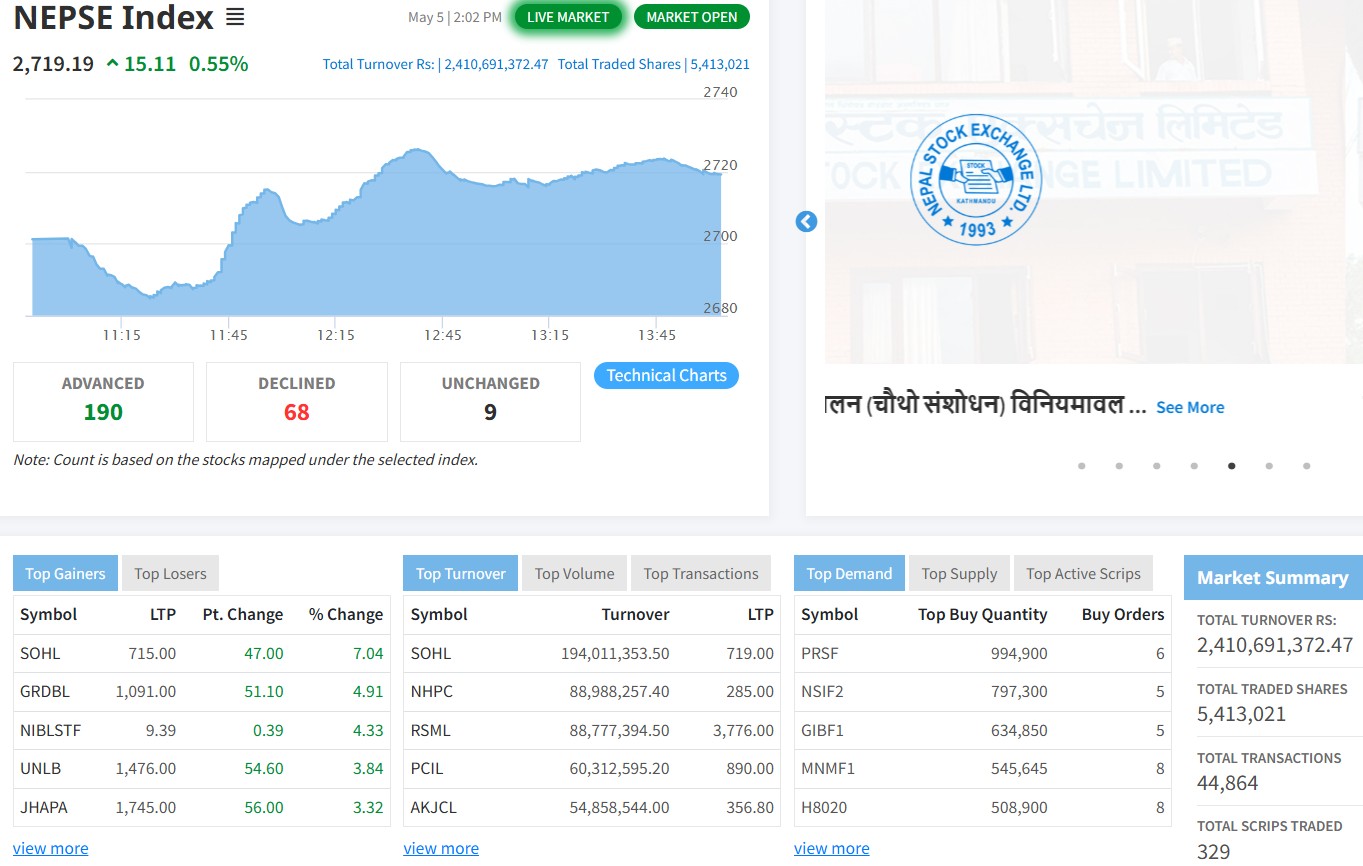Click the NEPSE index area chart
This screenshot has height=866, width=1363.
(x=376, y=233)
